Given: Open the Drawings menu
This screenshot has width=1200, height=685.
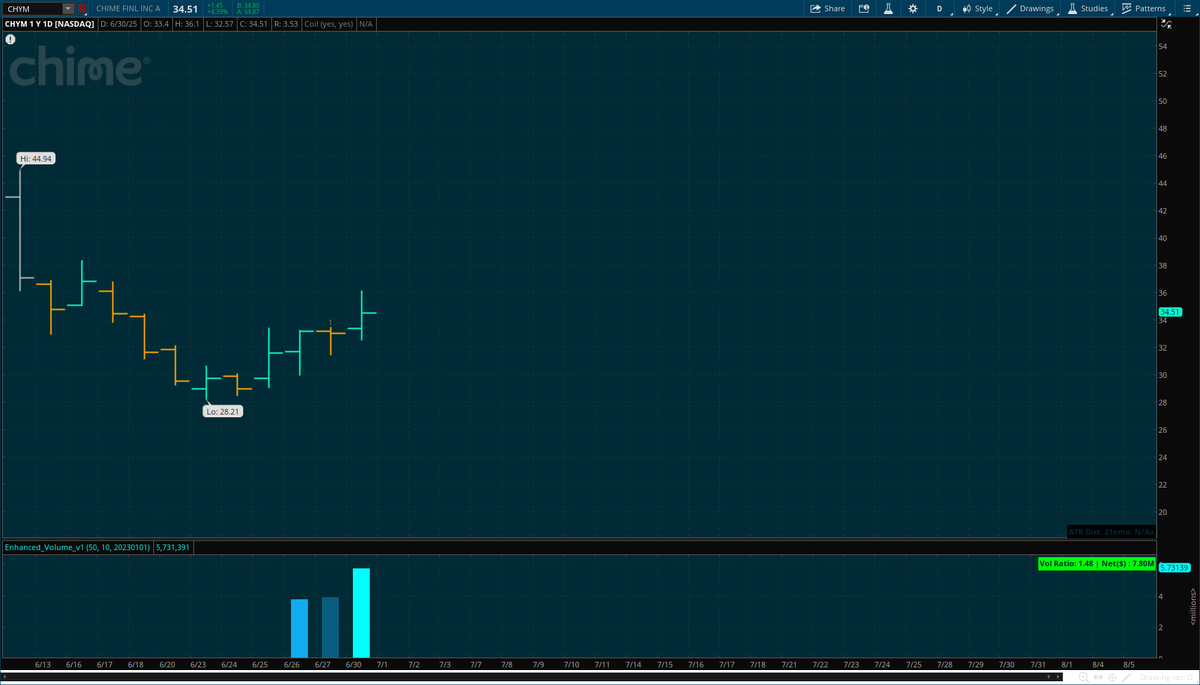Looking at the screenshot, I should [1031, 8].
